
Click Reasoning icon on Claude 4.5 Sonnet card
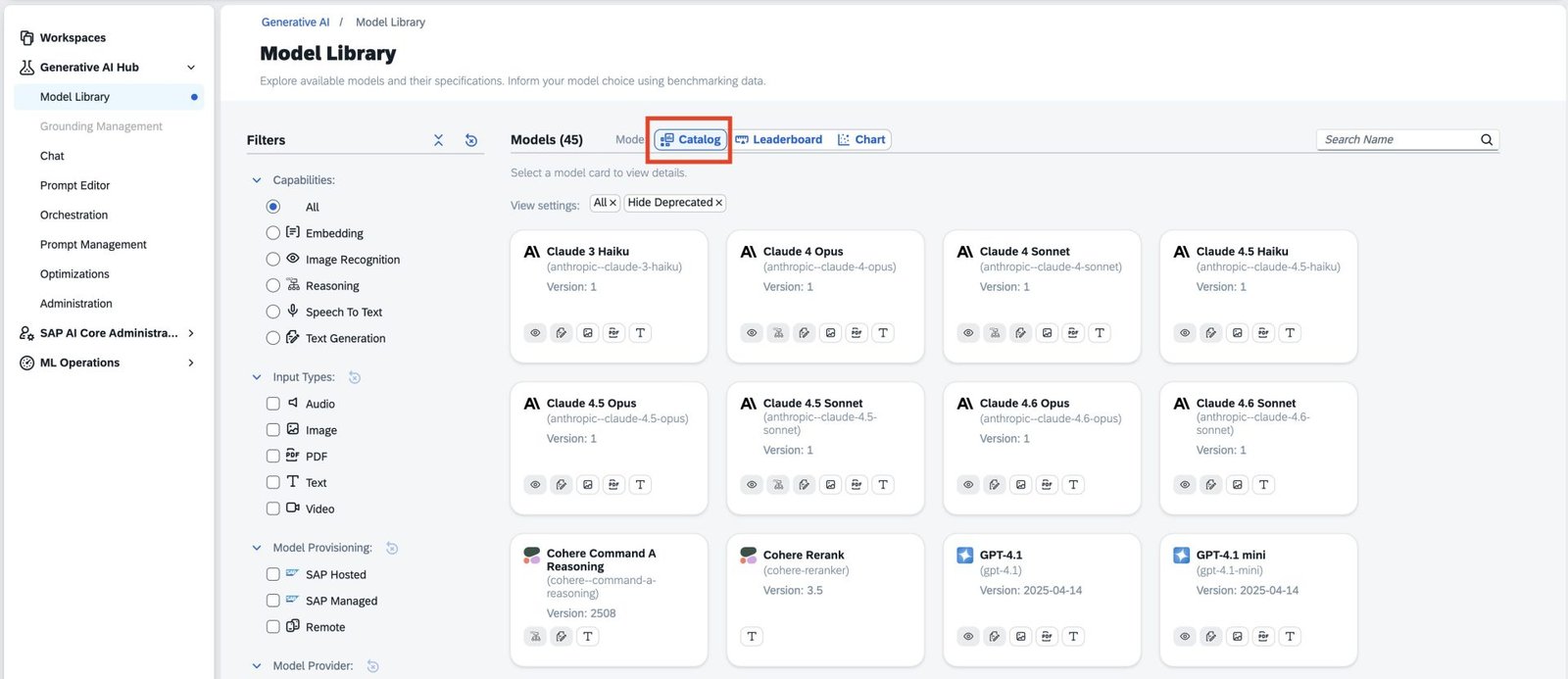pos(778,485)
